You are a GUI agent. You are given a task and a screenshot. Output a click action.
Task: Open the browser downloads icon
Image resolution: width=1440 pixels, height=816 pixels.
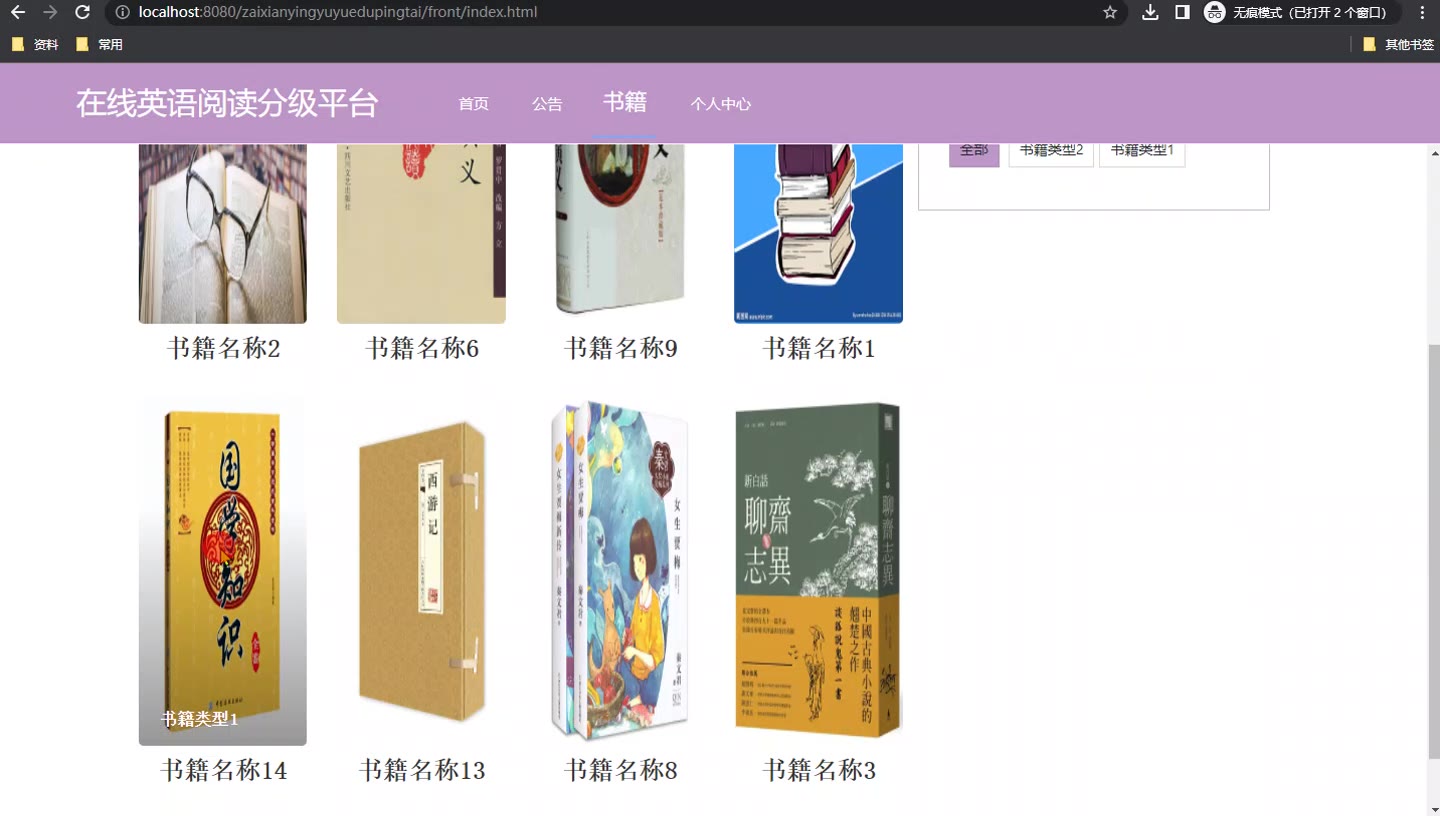(x=1150, y=12)
